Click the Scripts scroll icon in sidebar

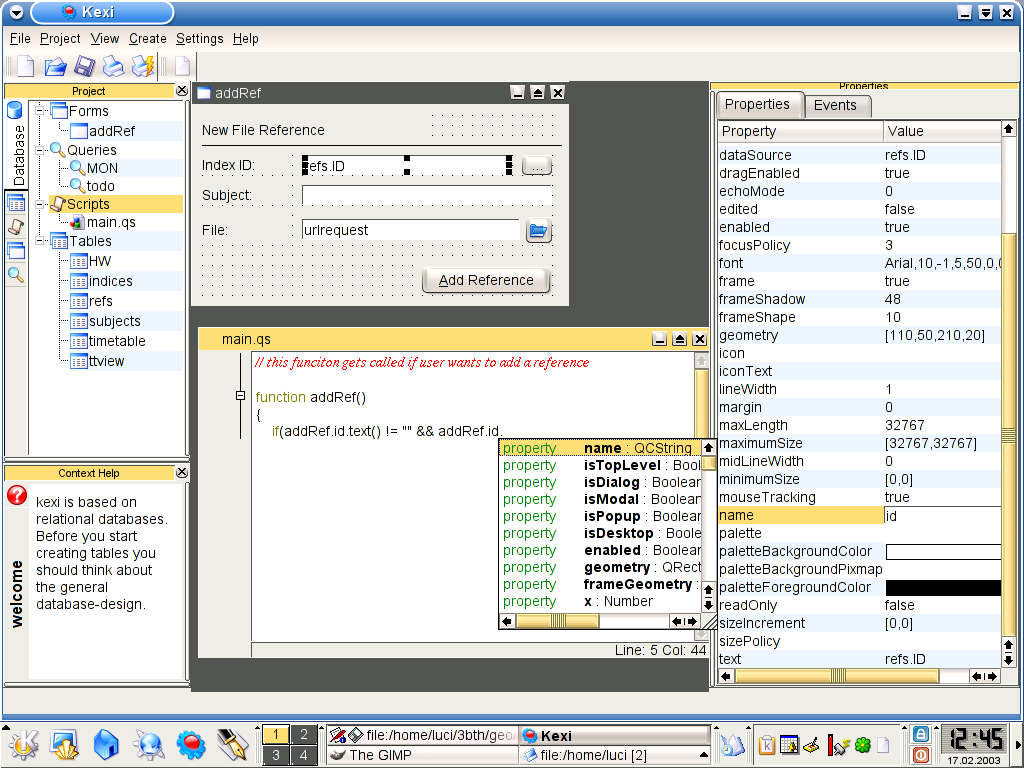pyautogui.click(x=16, y=228)
